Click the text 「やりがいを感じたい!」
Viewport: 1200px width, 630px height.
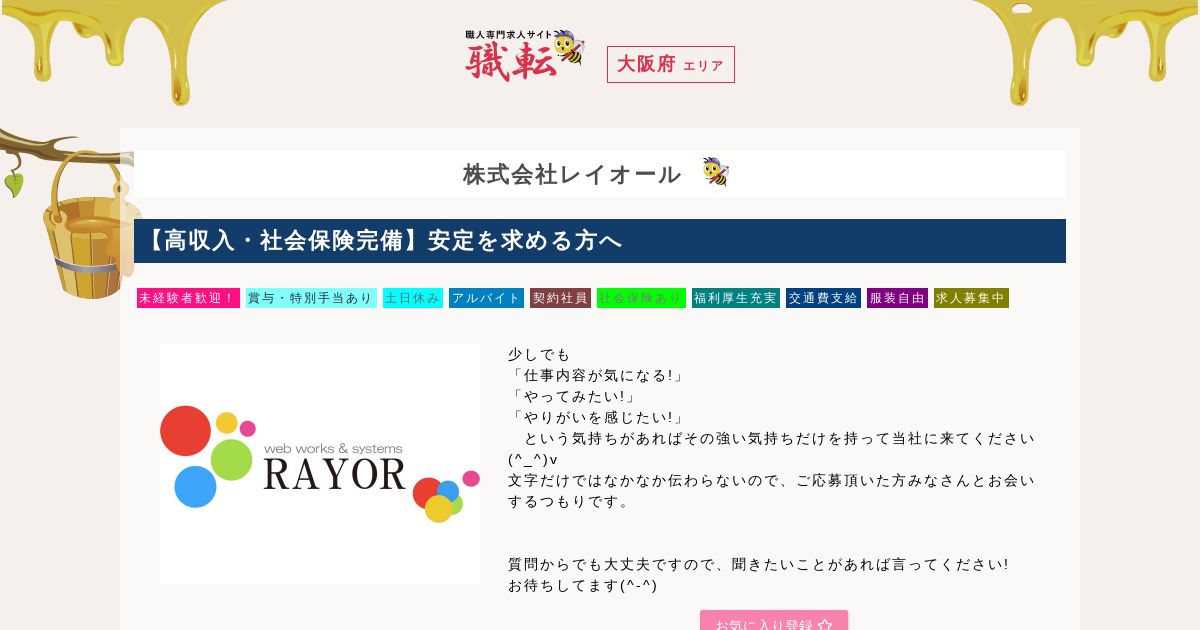pyautogui.click(x=597, y=418)
